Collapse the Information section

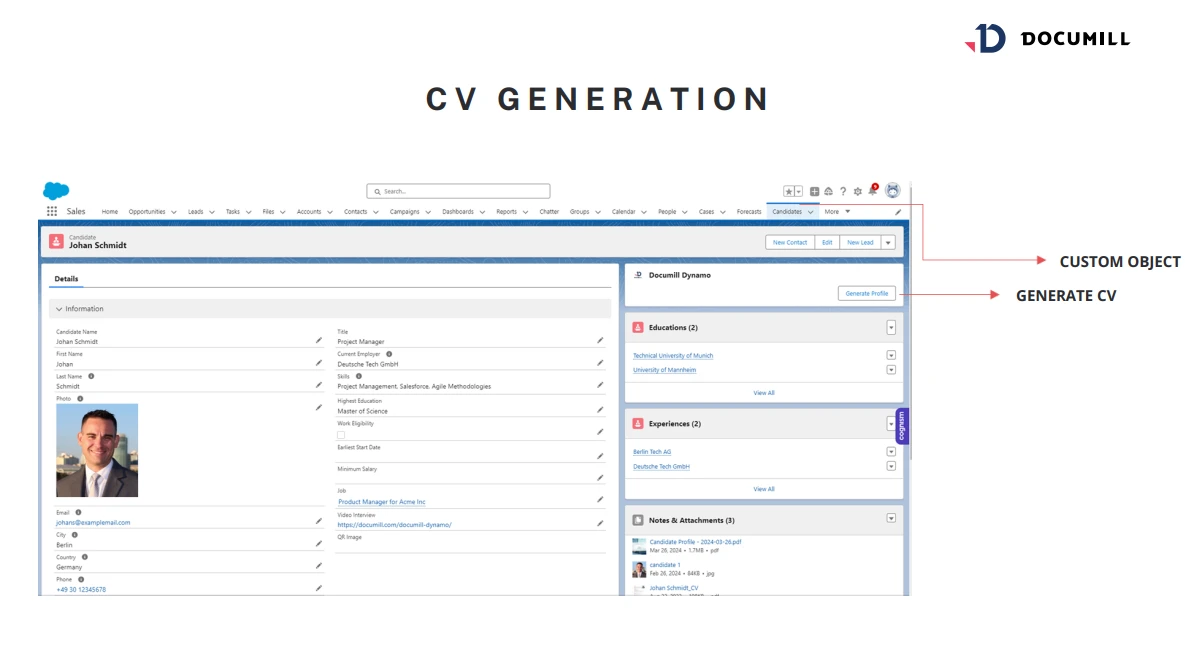point(60,309)
